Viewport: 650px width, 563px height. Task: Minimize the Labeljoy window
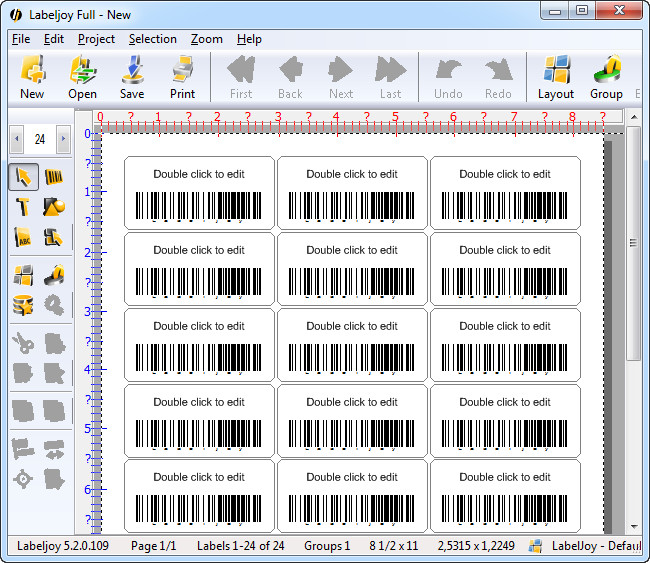coord(555,11)
